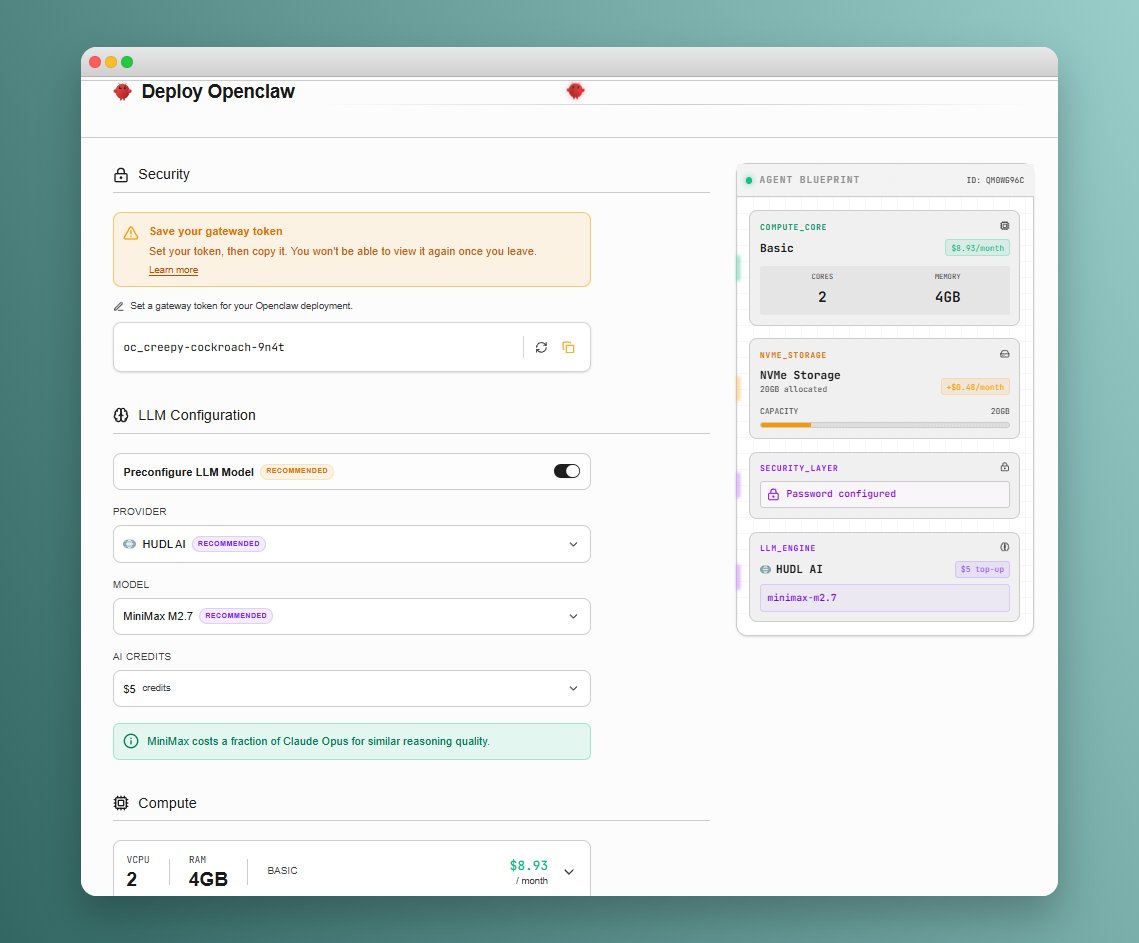
Task: Click the Openclaw logo beside the page title
Action: coord(123,92)
